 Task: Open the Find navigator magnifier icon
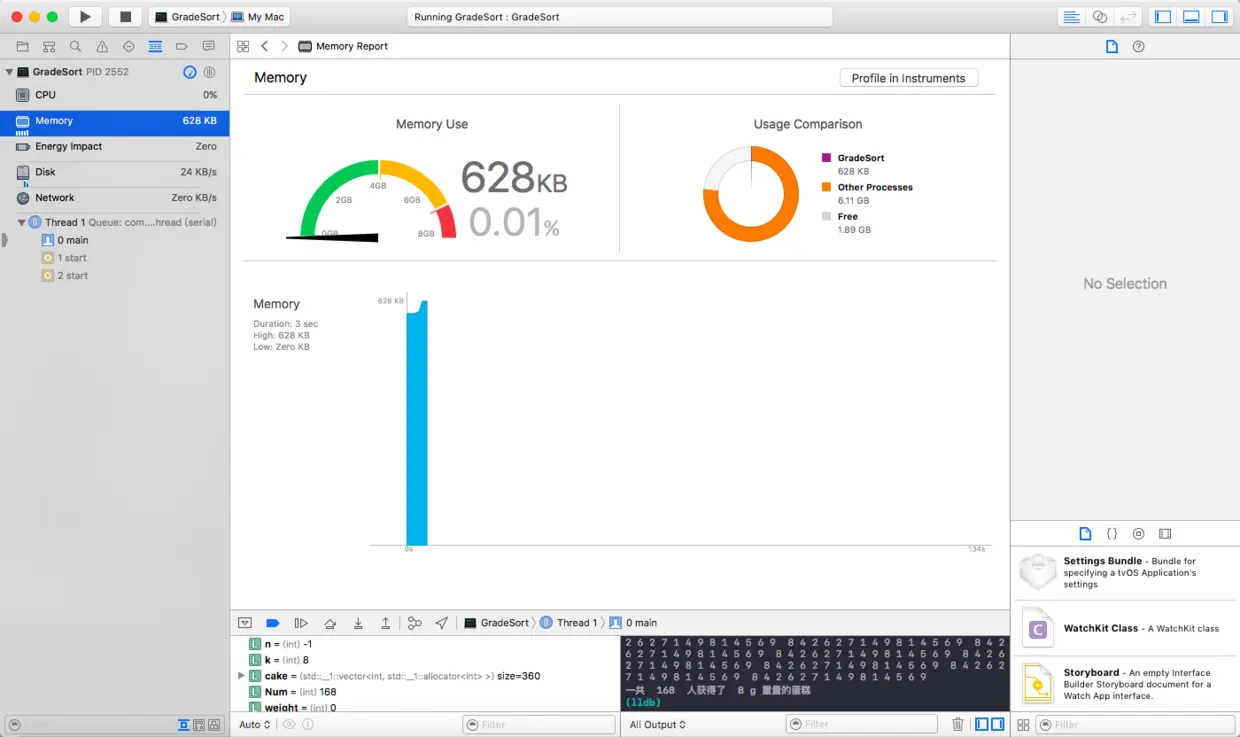point(76,46)
